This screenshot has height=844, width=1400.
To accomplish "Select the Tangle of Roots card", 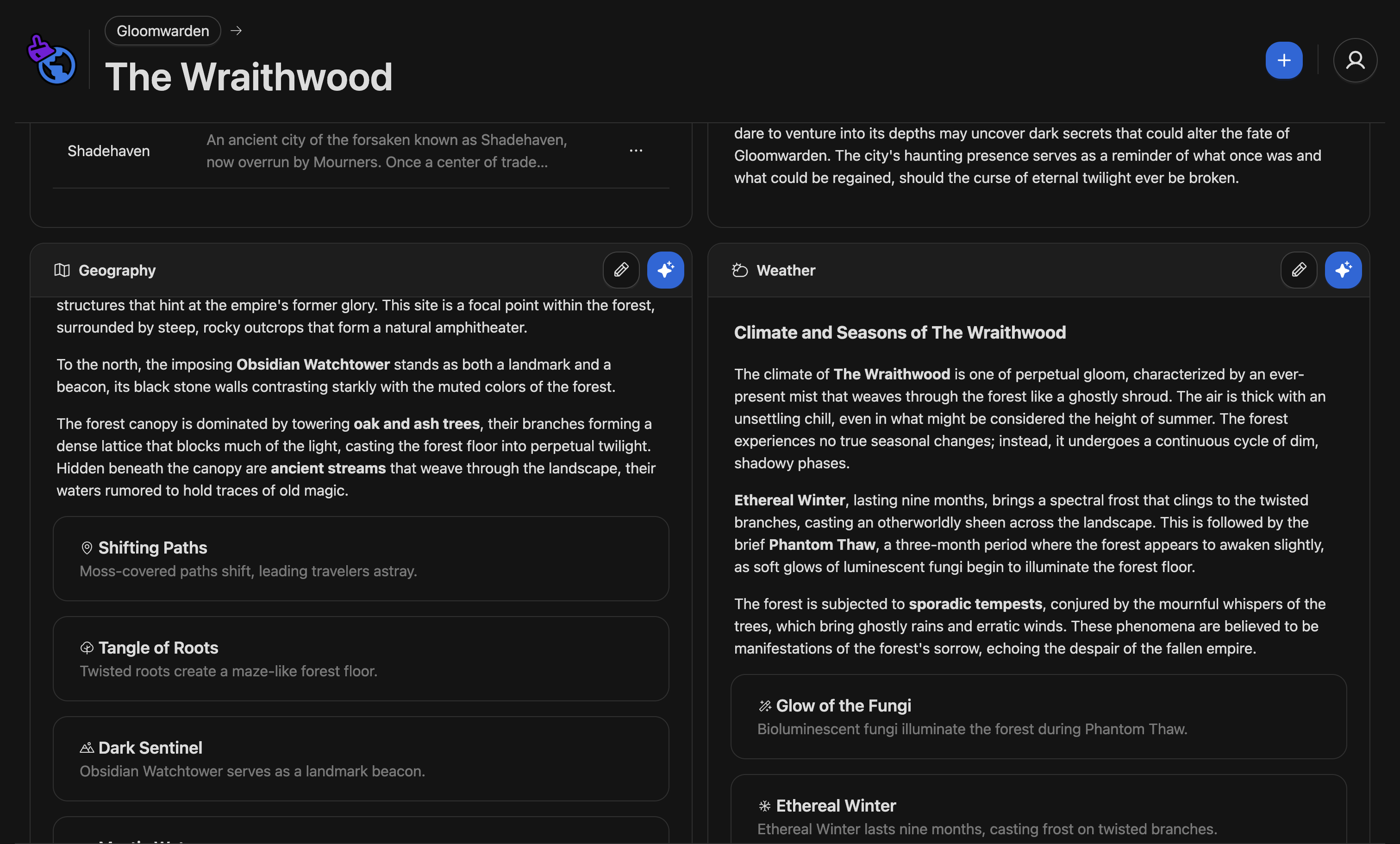I will [361, 658].
